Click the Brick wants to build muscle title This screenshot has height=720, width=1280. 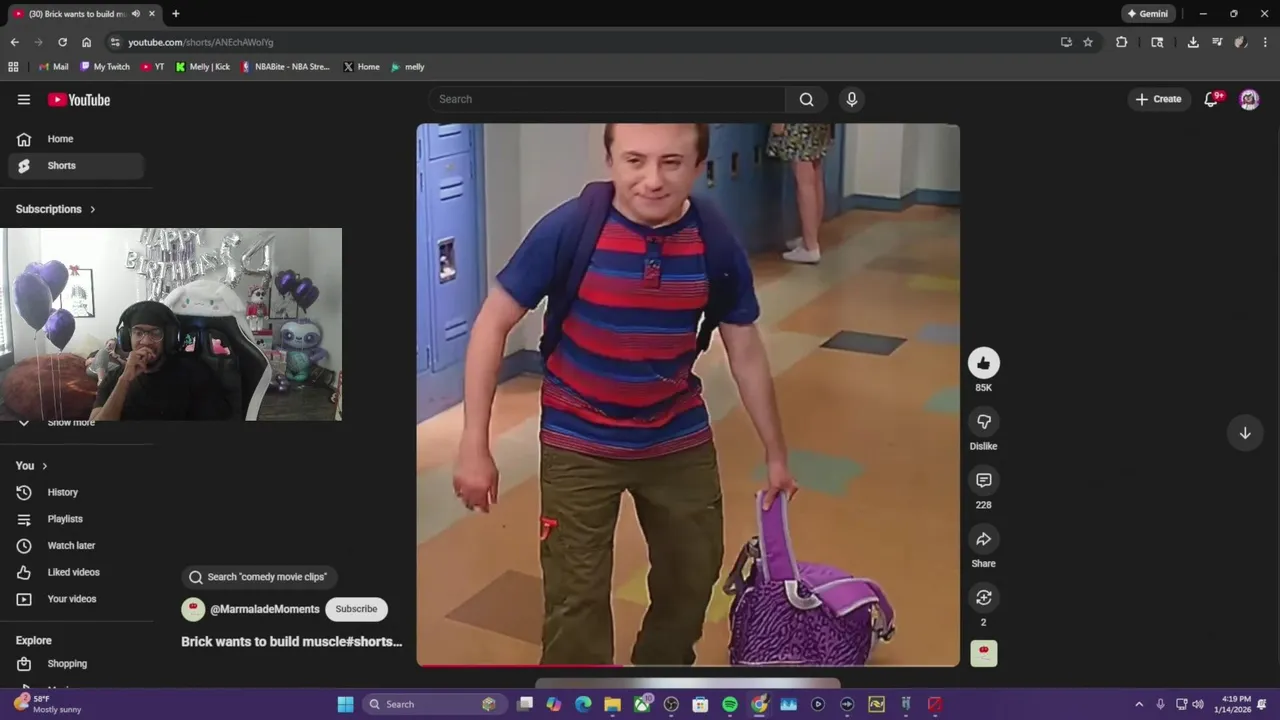pyautogui.click(x=292, y=641)
